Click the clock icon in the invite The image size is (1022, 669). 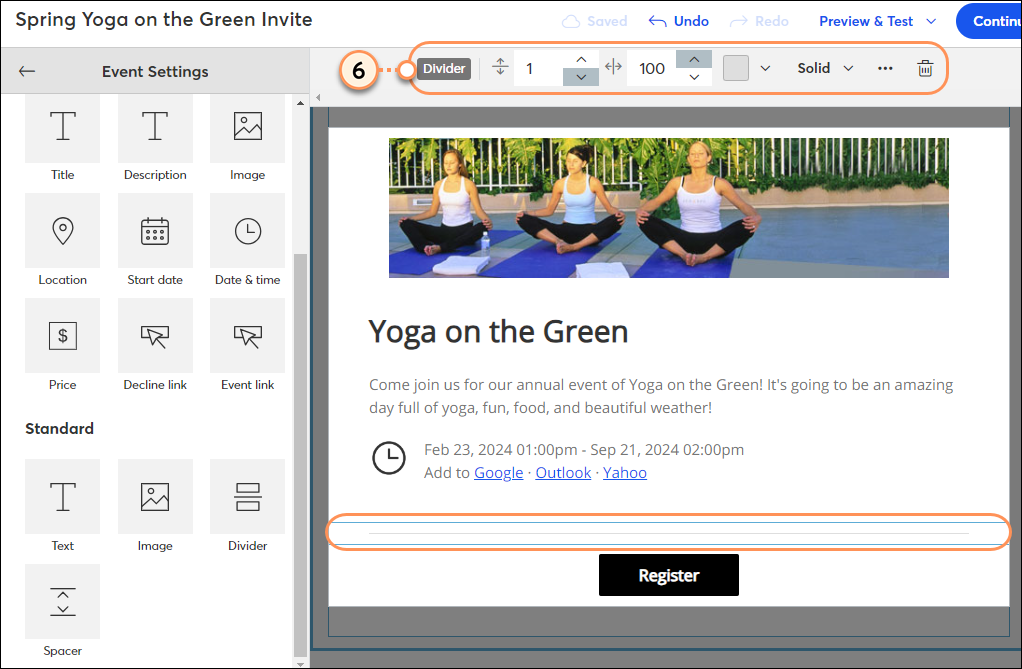[x=389, y=458]
